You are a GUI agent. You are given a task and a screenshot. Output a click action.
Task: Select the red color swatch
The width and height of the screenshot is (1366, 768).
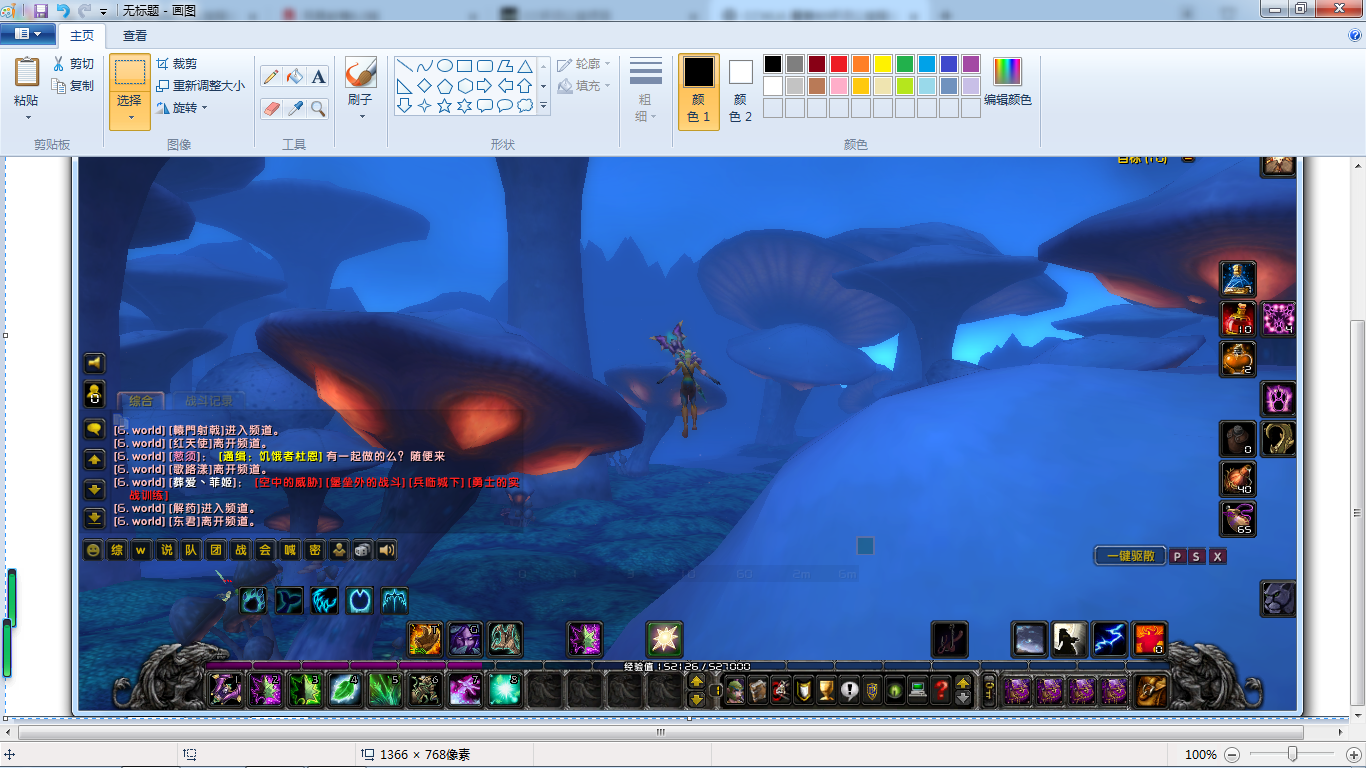[838, 64]
